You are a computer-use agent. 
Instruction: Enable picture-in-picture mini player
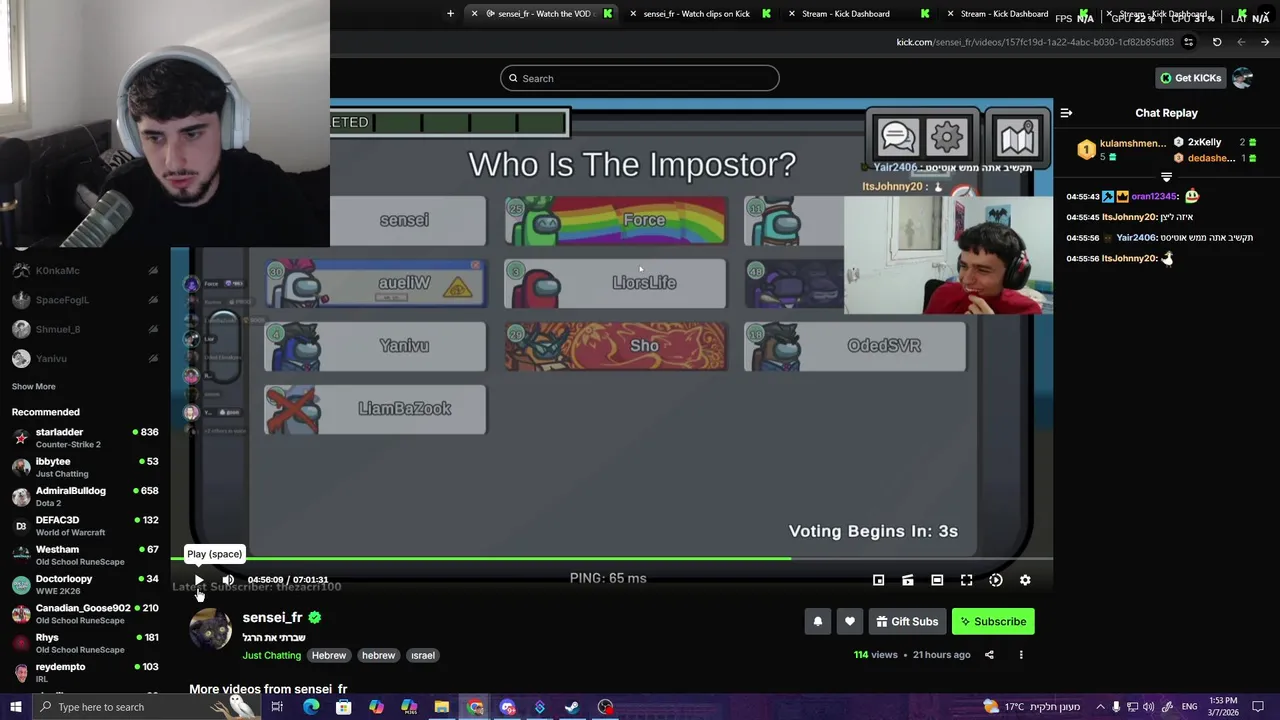tap(878, 580)
